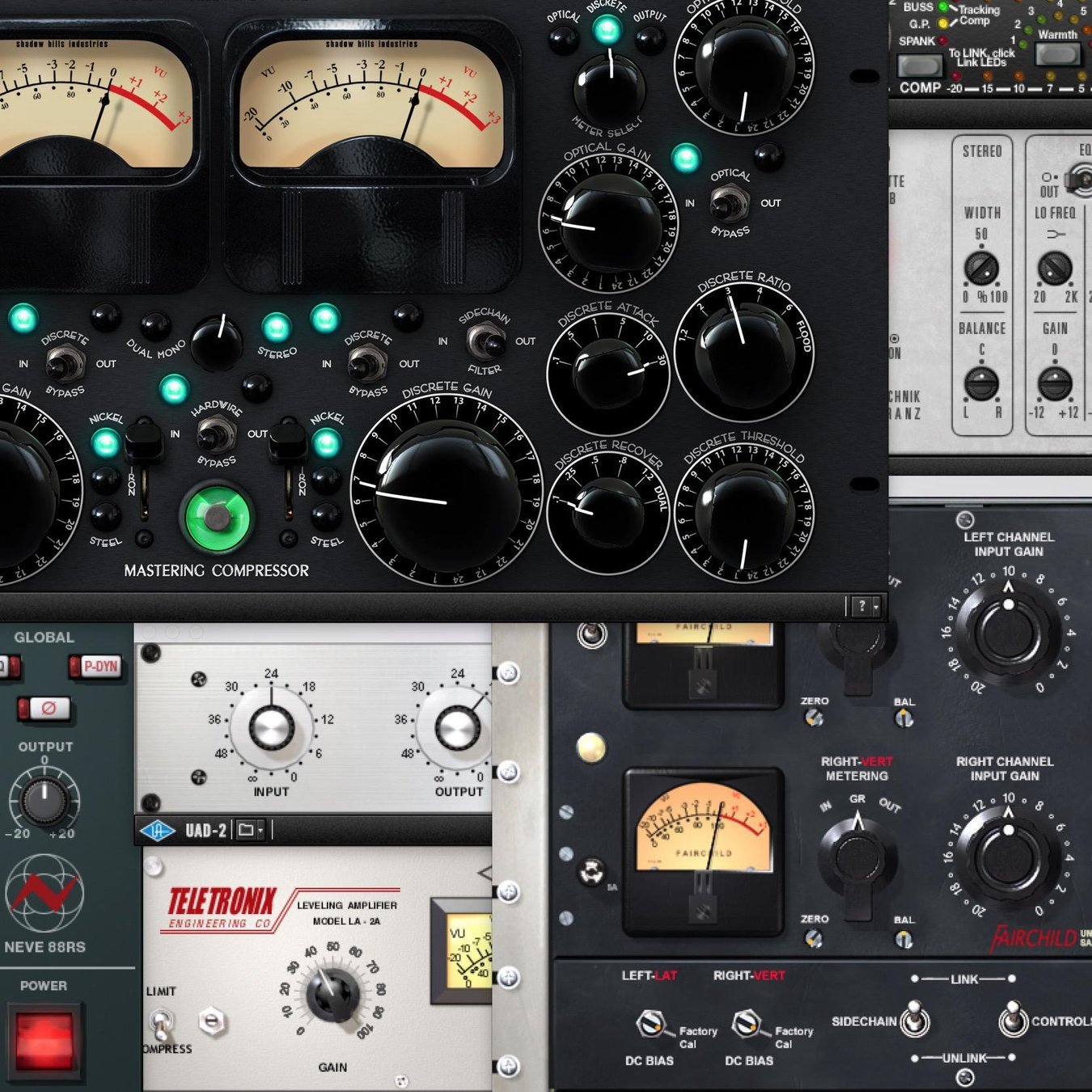Flip the SIDECHAIN link/unlink switch
This screenshot has width=1092, height=1092.
click(914, 1019)
